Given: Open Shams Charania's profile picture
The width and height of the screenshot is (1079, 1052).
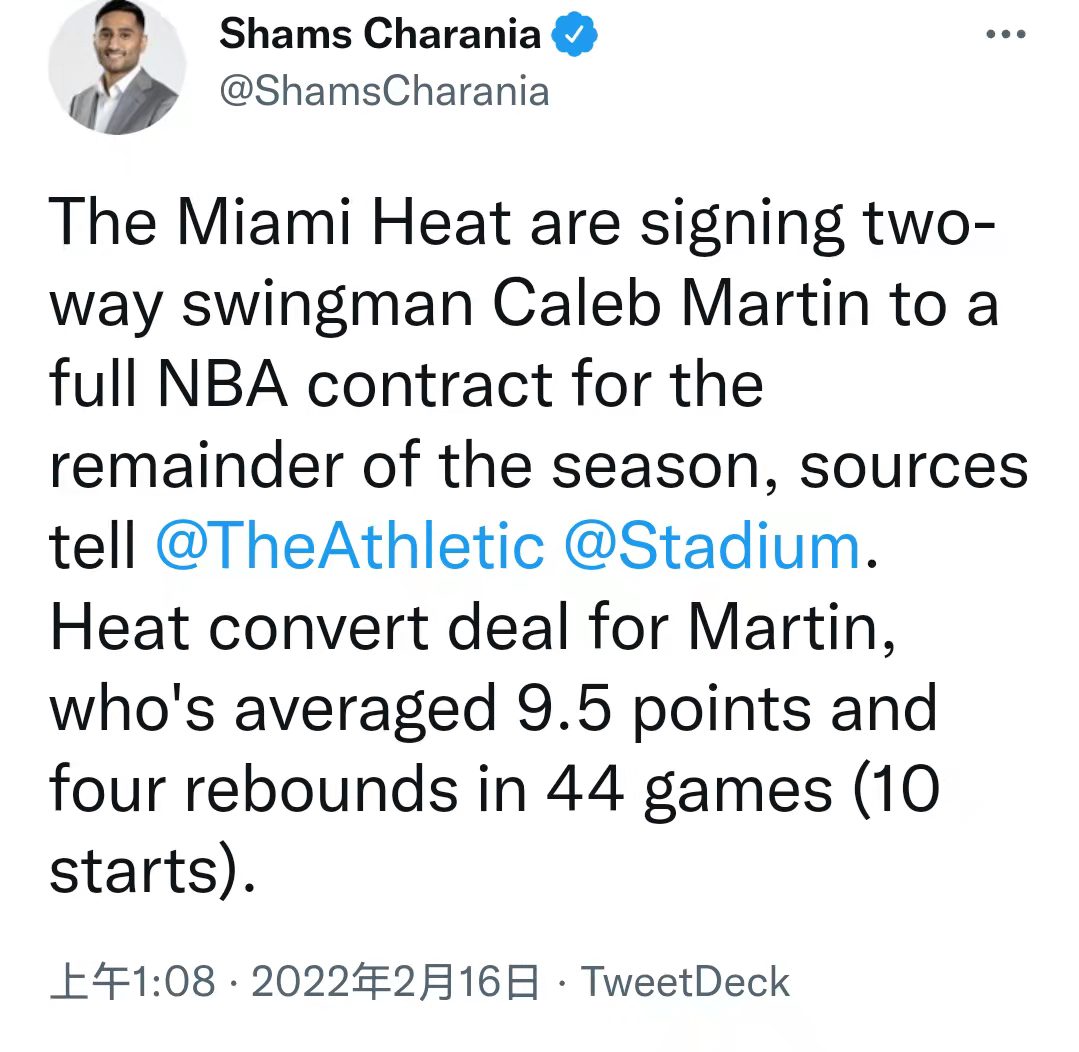Looking at the screenshot, I should [x=117, y=66].
